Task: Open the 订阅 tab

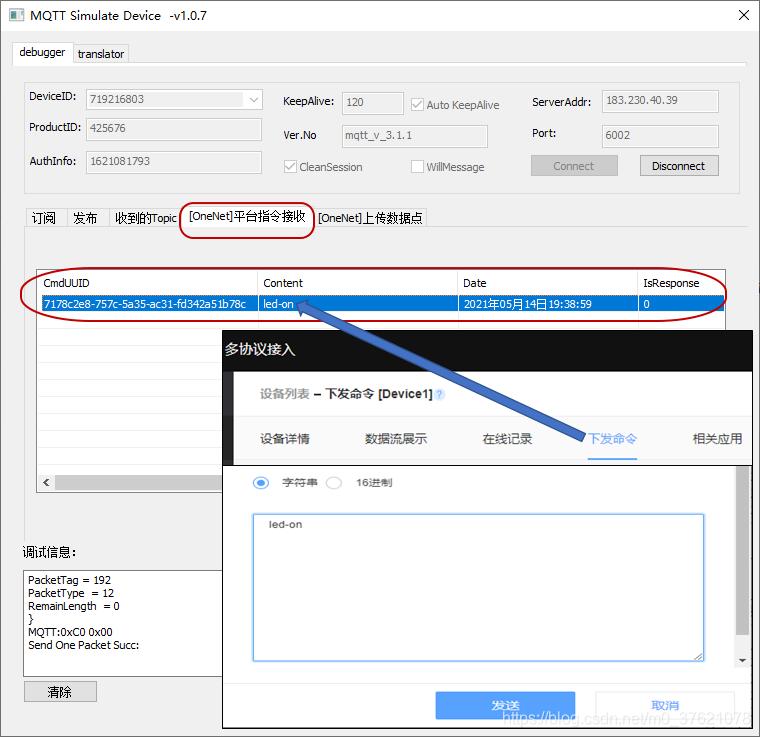Action: [x=44, y=218]
